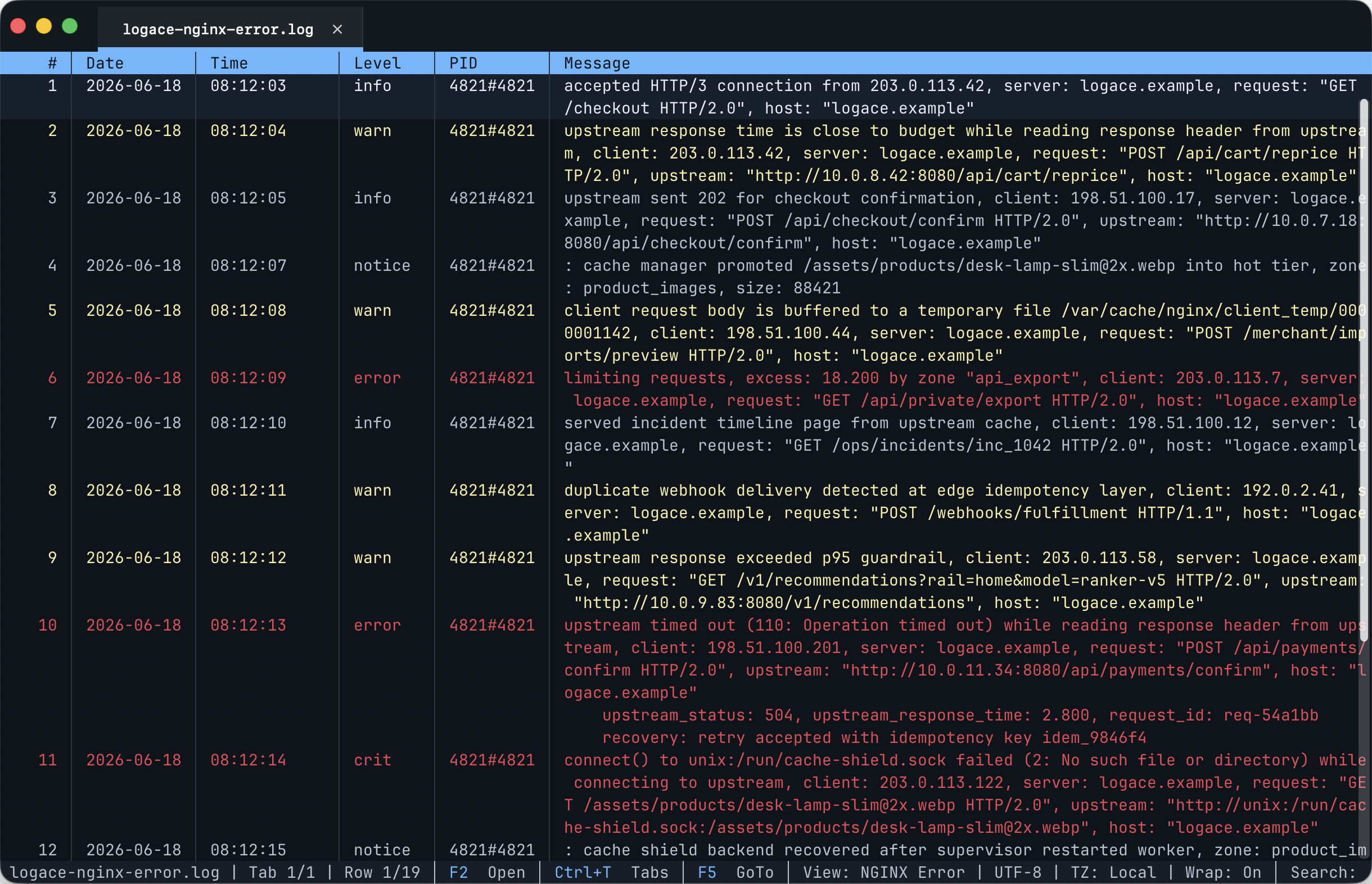Select the limiting requests error message
This screenshot has height=884, width=1372.
[x=965, y=389]
